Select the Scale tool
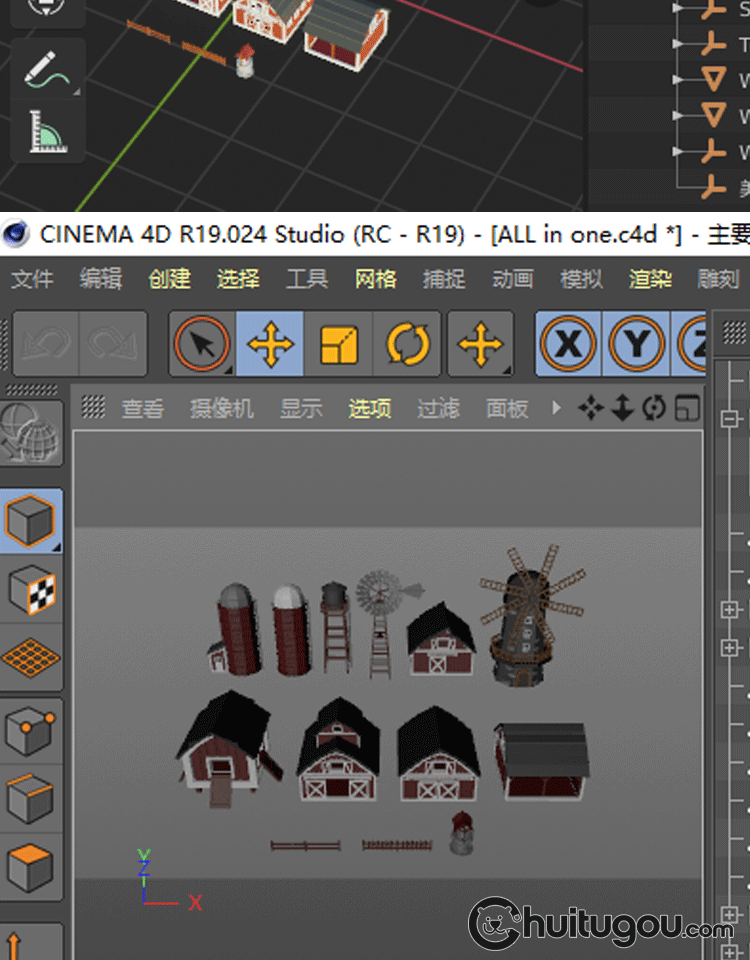The width and height of the screenshot is (750, 960). coord(339,345)
